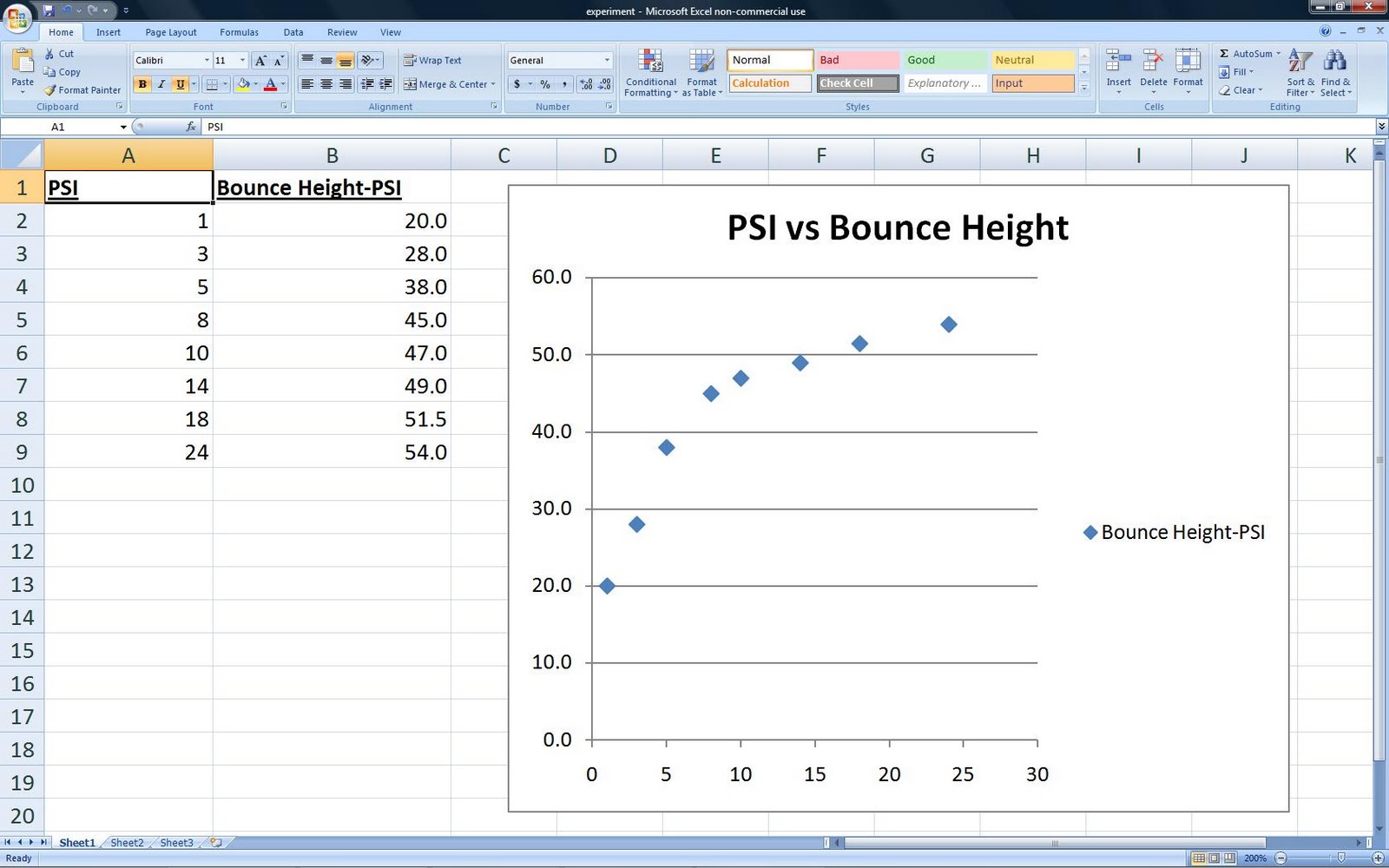Click the Wrap Text icon

click(x=410, y=60)
